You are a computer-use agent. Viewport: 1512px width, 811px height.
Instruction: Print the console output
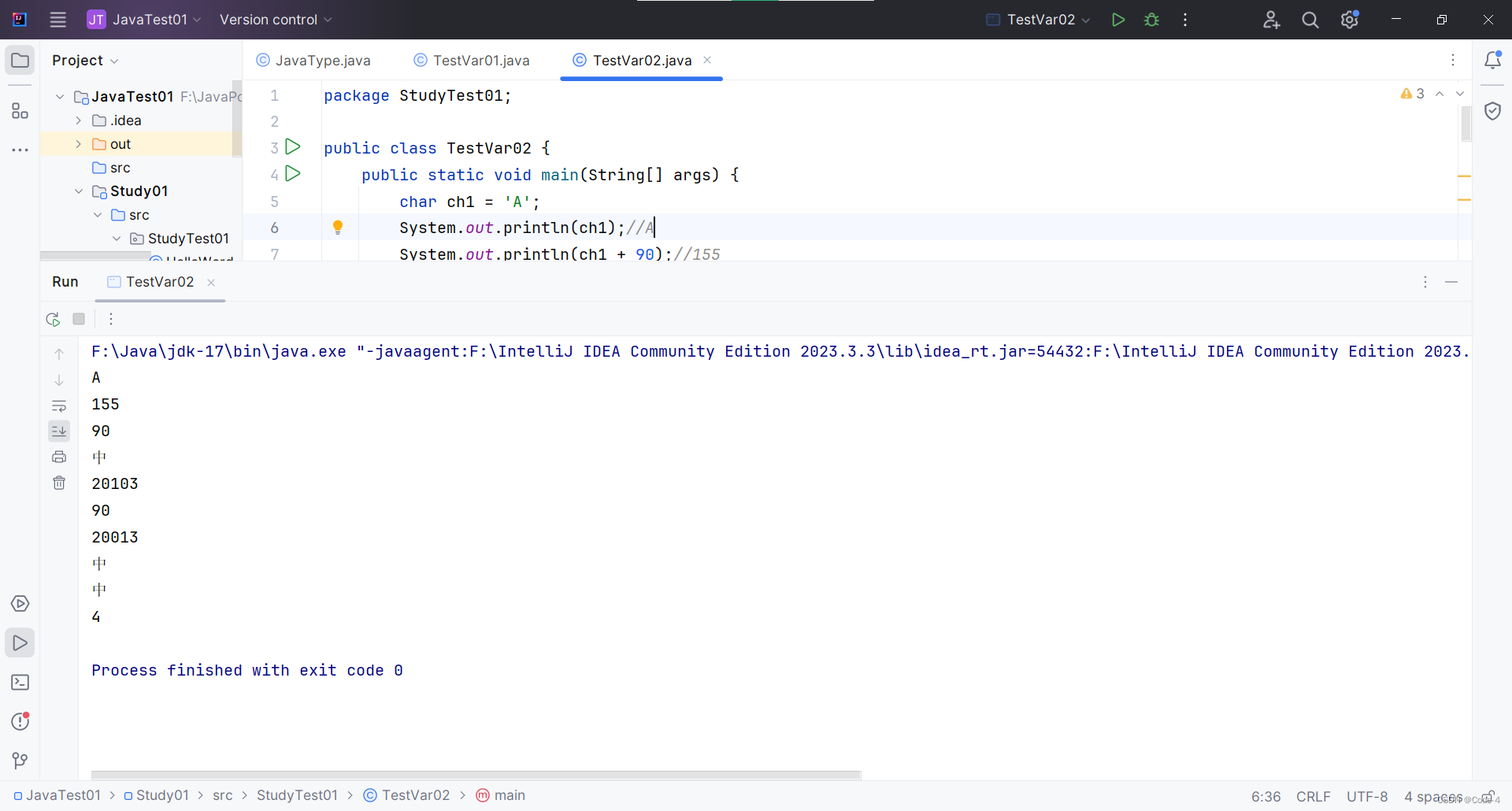pos(59,457)
